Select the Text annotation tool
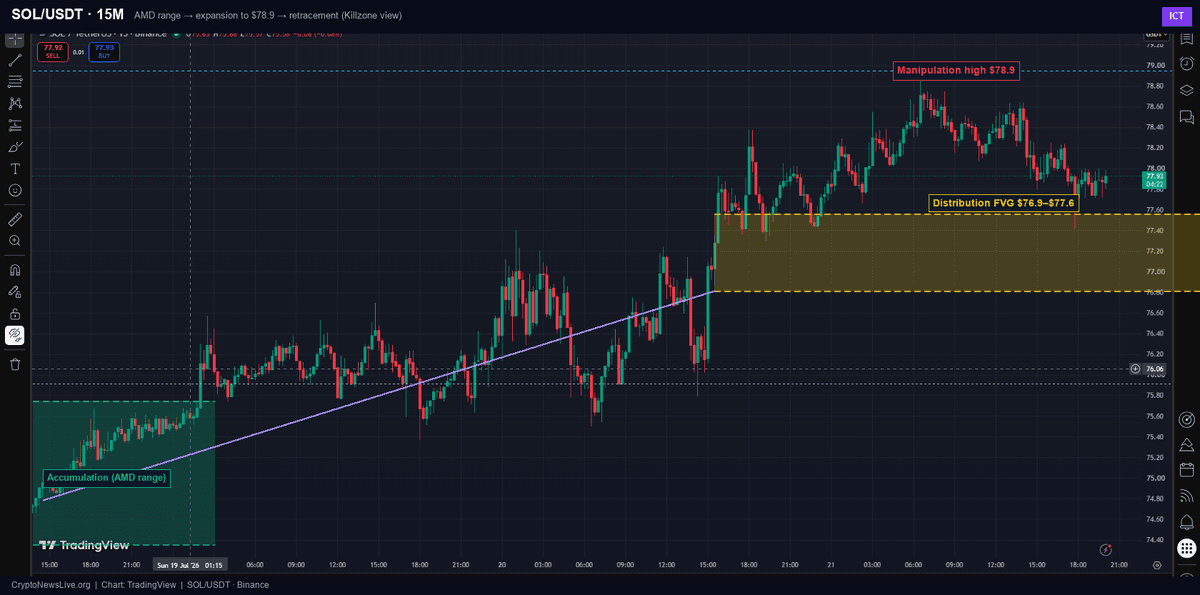The width and height of the screenshot is (1200, 595). pyautogui.click(x=15, y=168)
